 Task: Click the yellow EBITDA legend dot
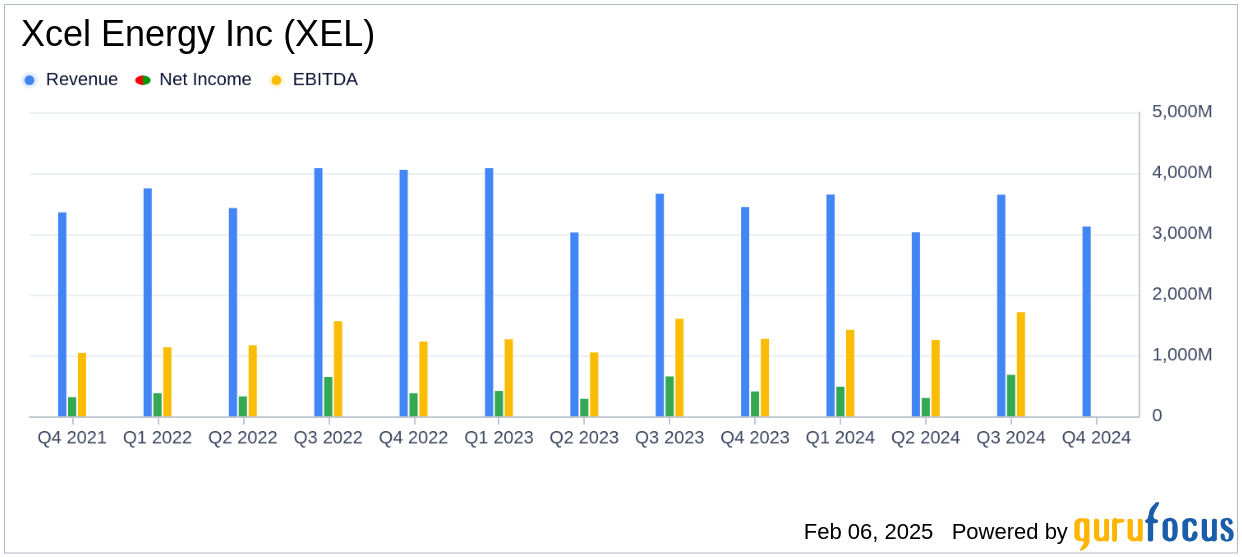(x=277, y=80)
